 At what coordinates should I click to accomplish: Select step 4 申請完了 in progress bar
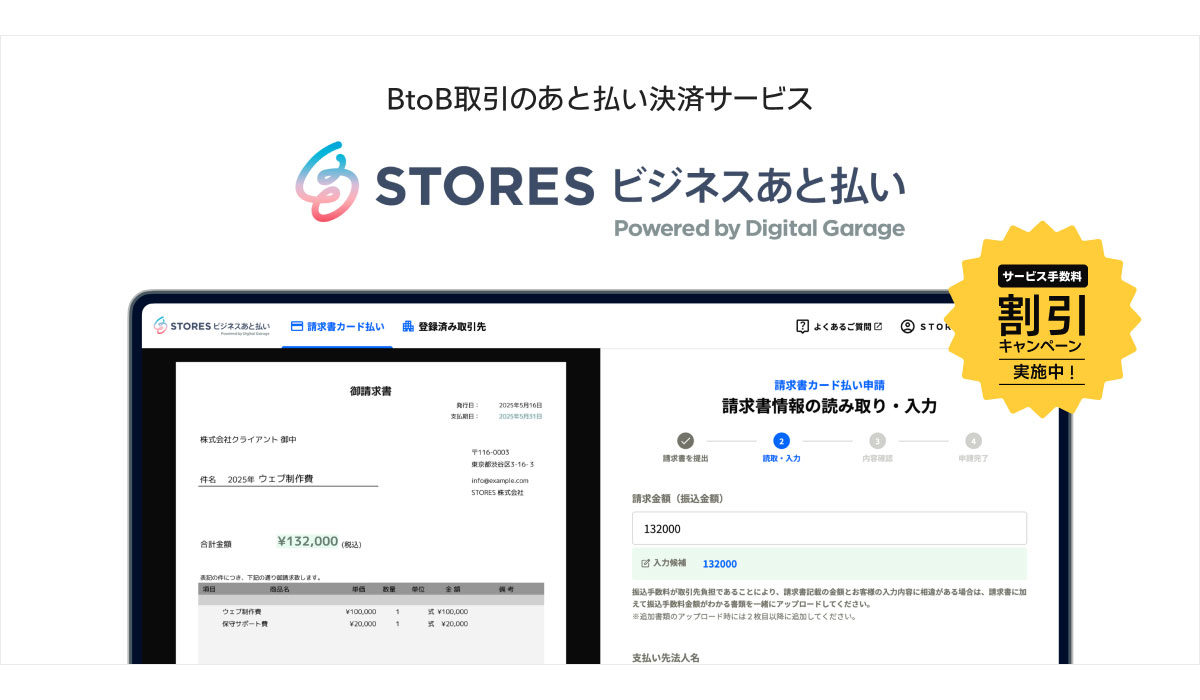973,441
